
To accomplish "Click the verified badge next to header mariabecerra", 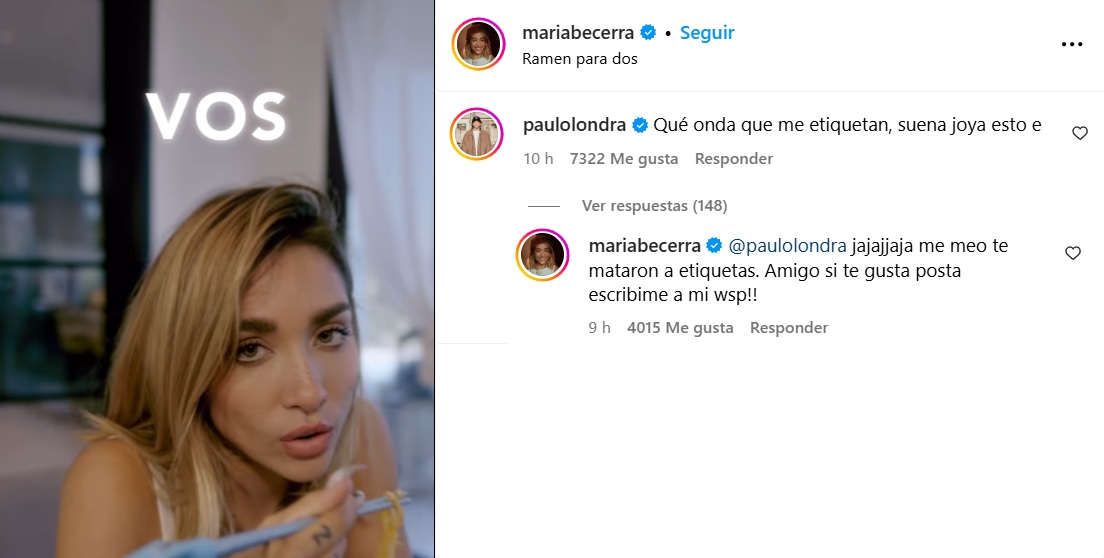I will click(x=648, y=33).
